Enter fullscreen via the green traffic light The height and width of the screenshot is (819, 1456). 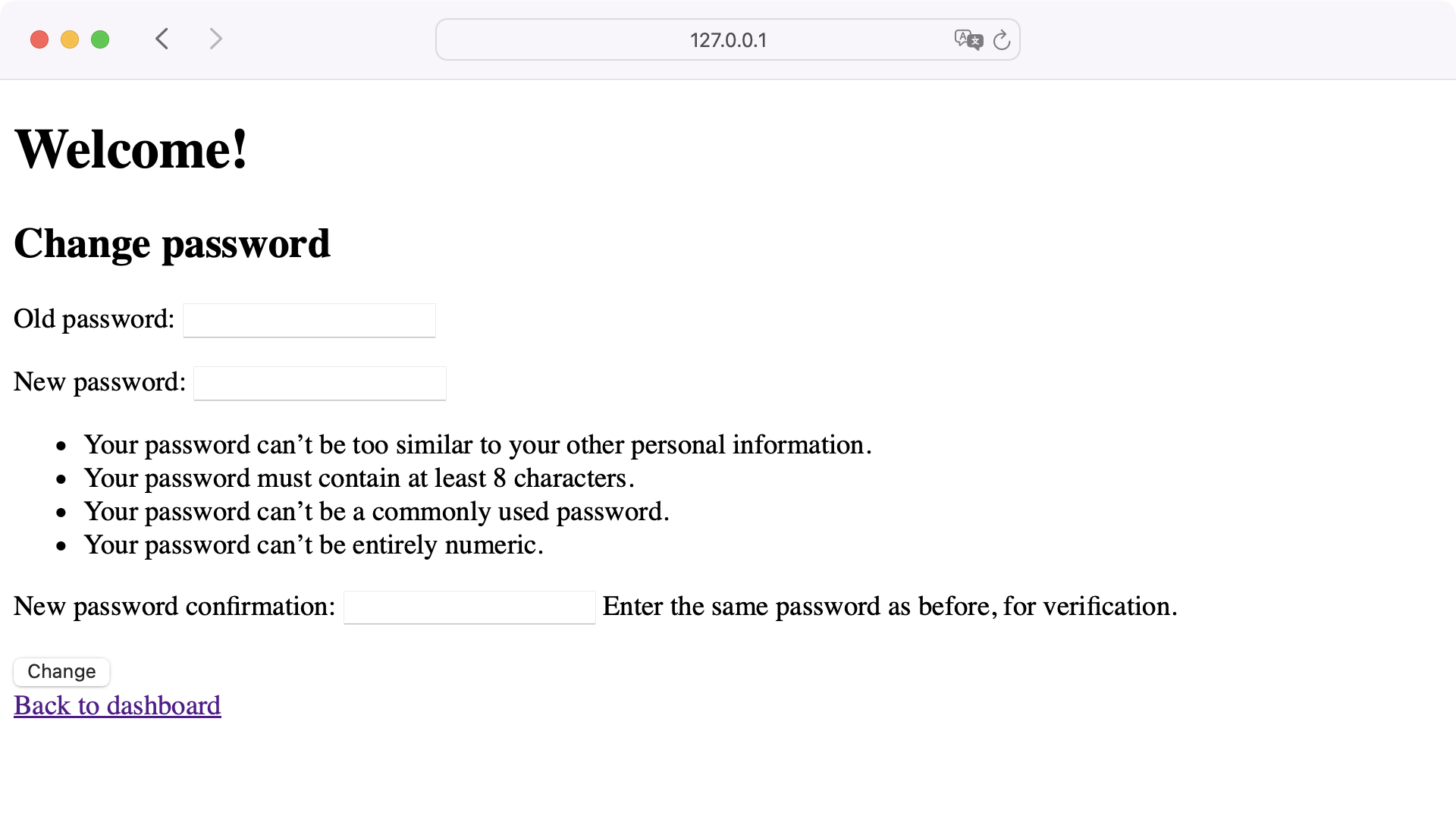pos(100,39)
